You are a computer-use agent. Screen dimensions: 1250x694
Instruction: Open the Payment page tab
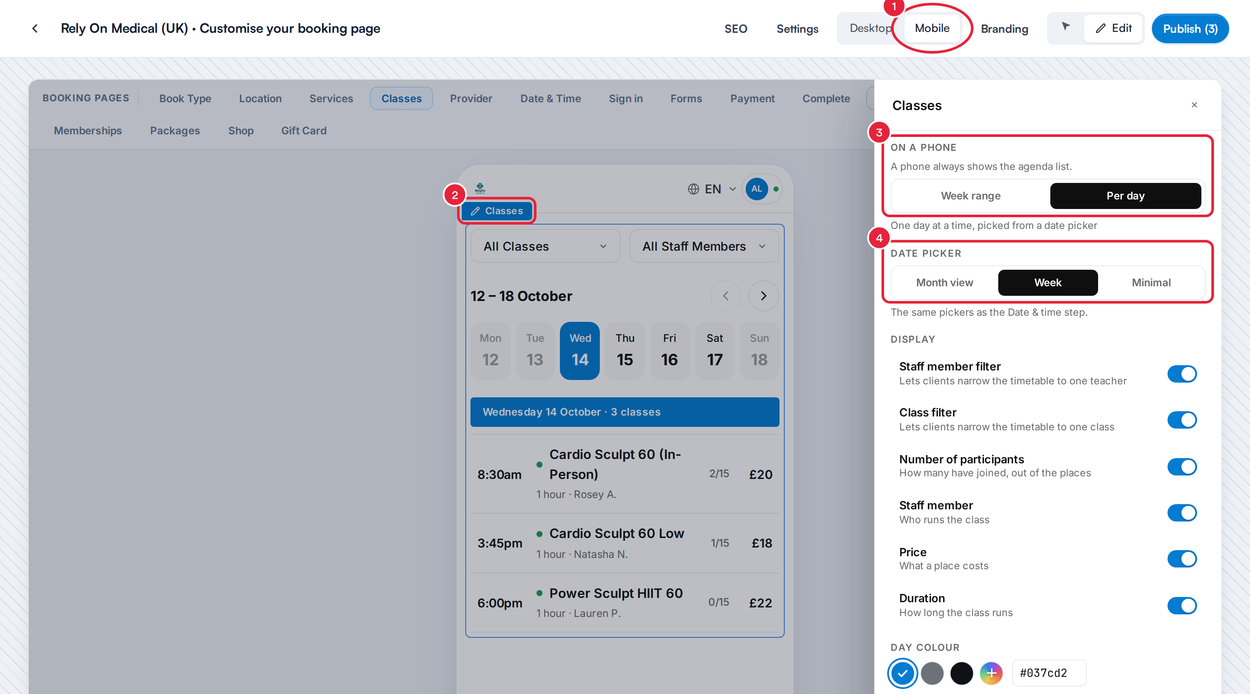point(752,98)
